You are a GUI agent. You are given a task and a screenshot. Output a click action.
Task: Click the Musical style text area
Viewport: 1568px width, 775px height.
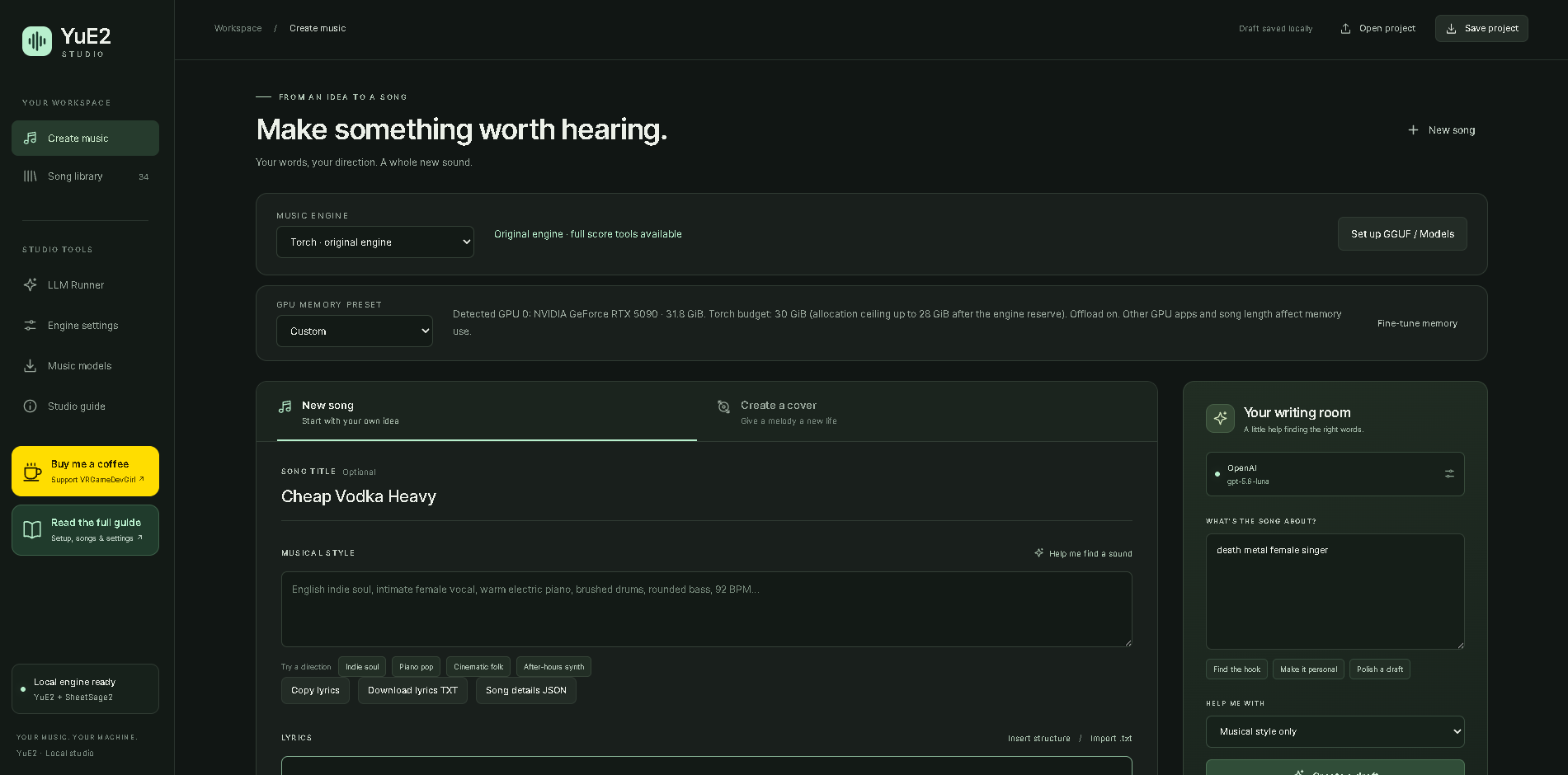tap(707, 609)
